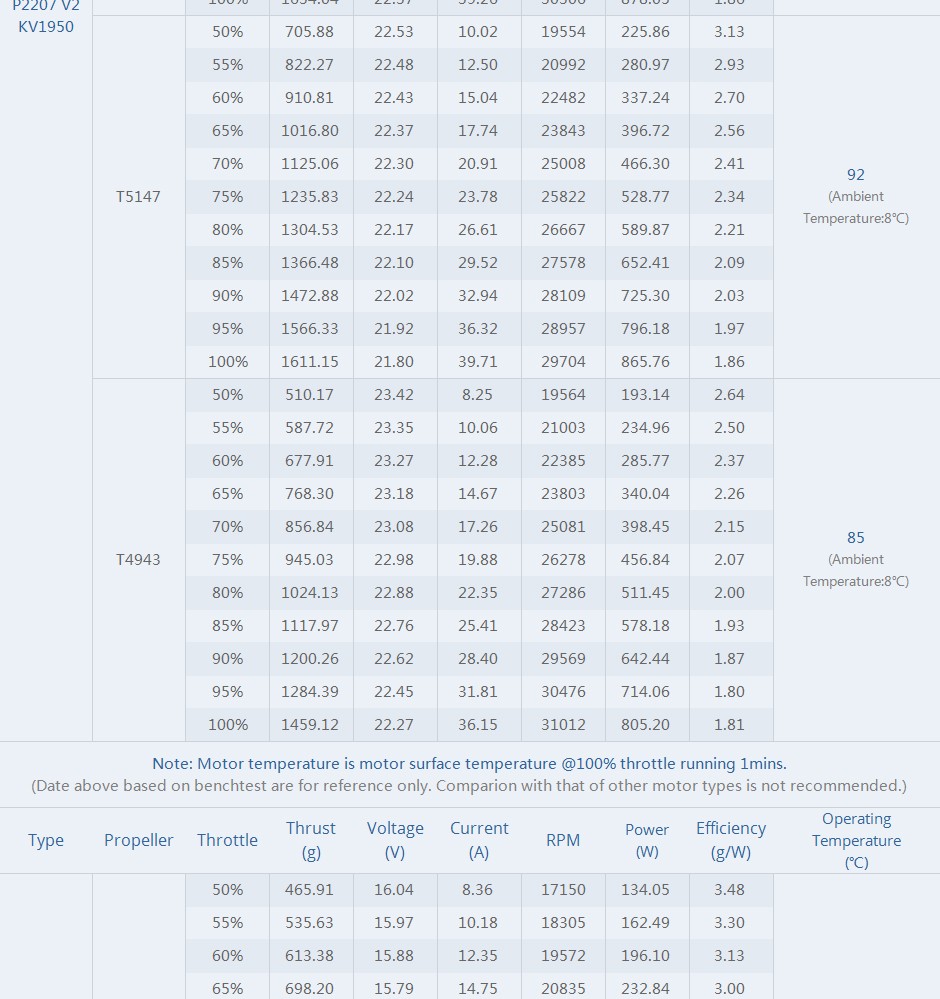
Task: Click the Operating Temperature column header
Action: coord(856,840)
